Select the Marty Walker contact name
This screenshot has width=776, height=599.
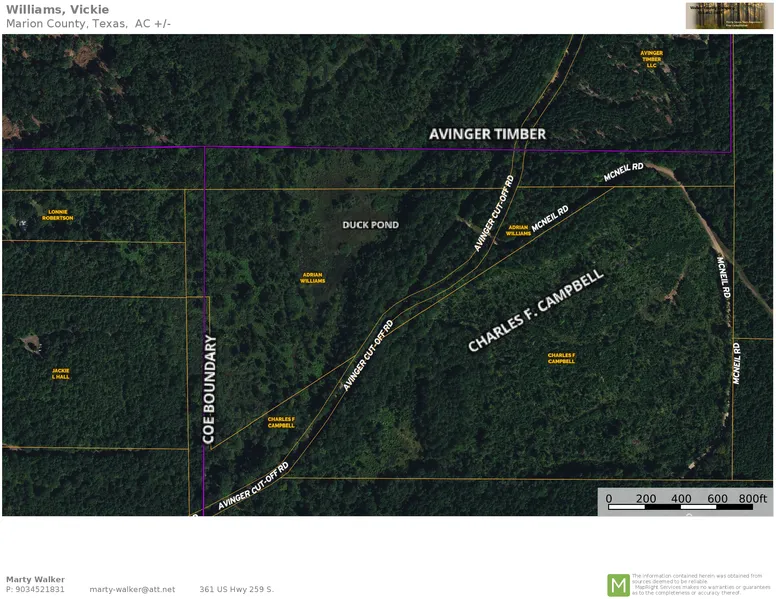(32, 579)
